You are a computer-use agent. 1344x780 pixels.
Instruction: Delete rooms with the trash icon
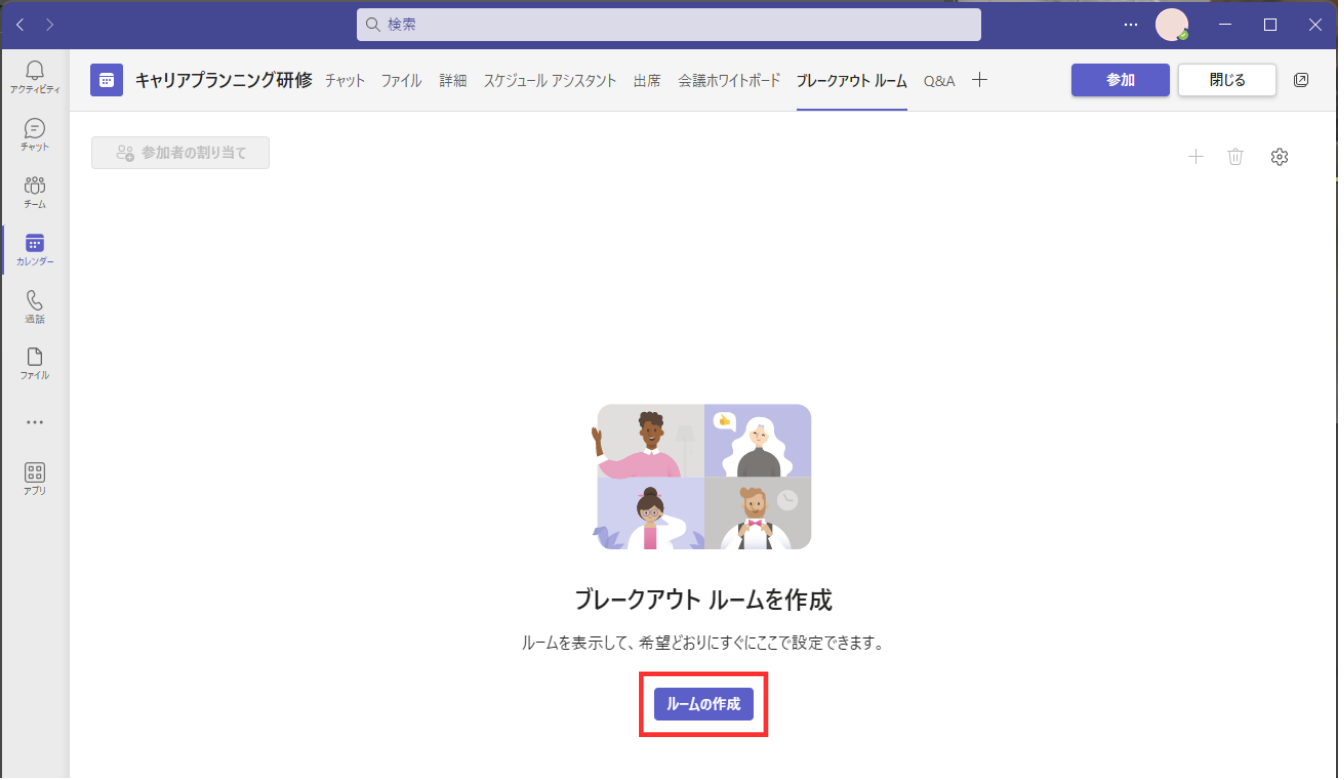click(1236, 156)
